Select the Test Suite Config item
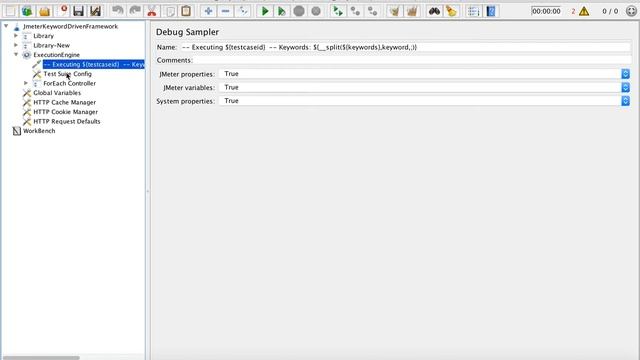Image resolution: width=640 pixels, height=360 pixels. [67, 74]
